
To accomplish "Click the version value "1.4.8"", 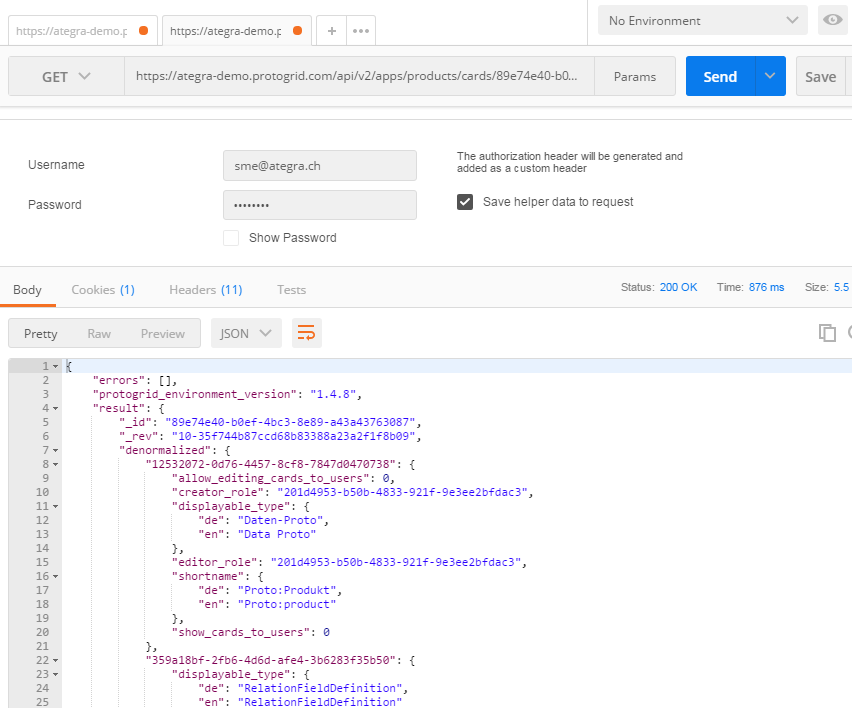I will coord(333,394).
